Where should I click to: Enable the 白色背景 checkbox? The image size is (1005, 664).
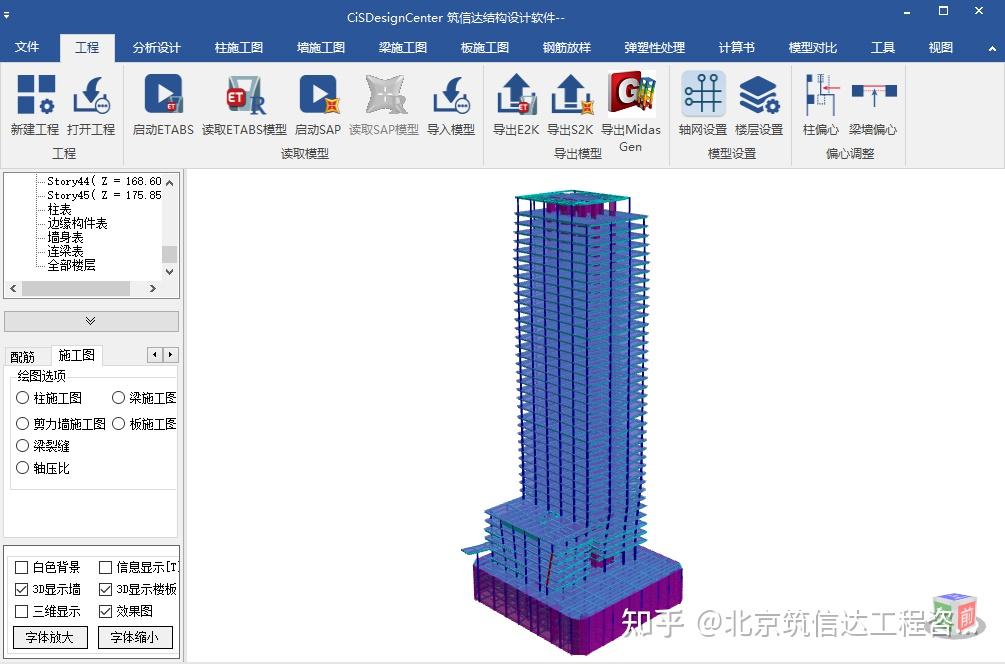point(19,569)
